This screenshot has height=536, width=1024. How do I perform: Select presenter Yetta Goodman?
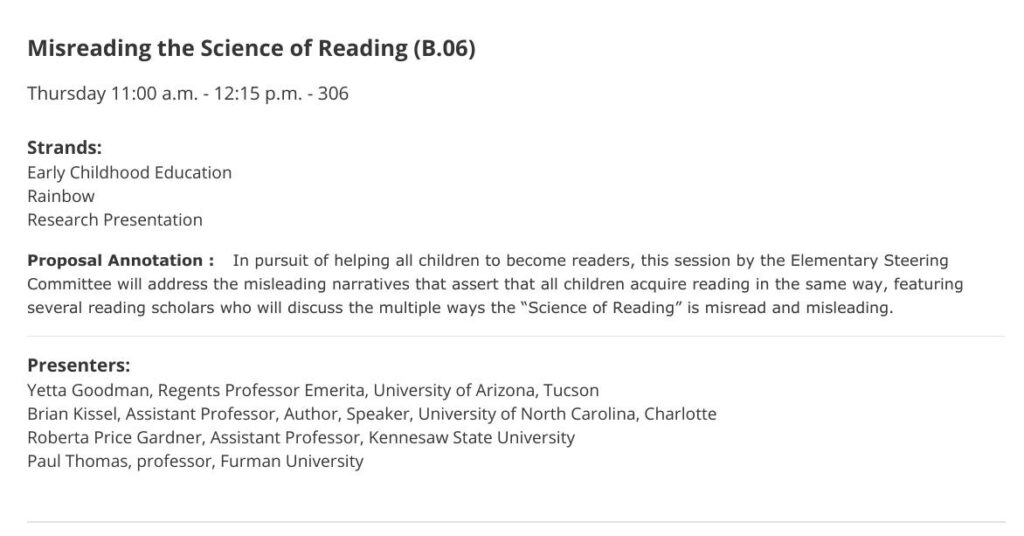(88, 390)
